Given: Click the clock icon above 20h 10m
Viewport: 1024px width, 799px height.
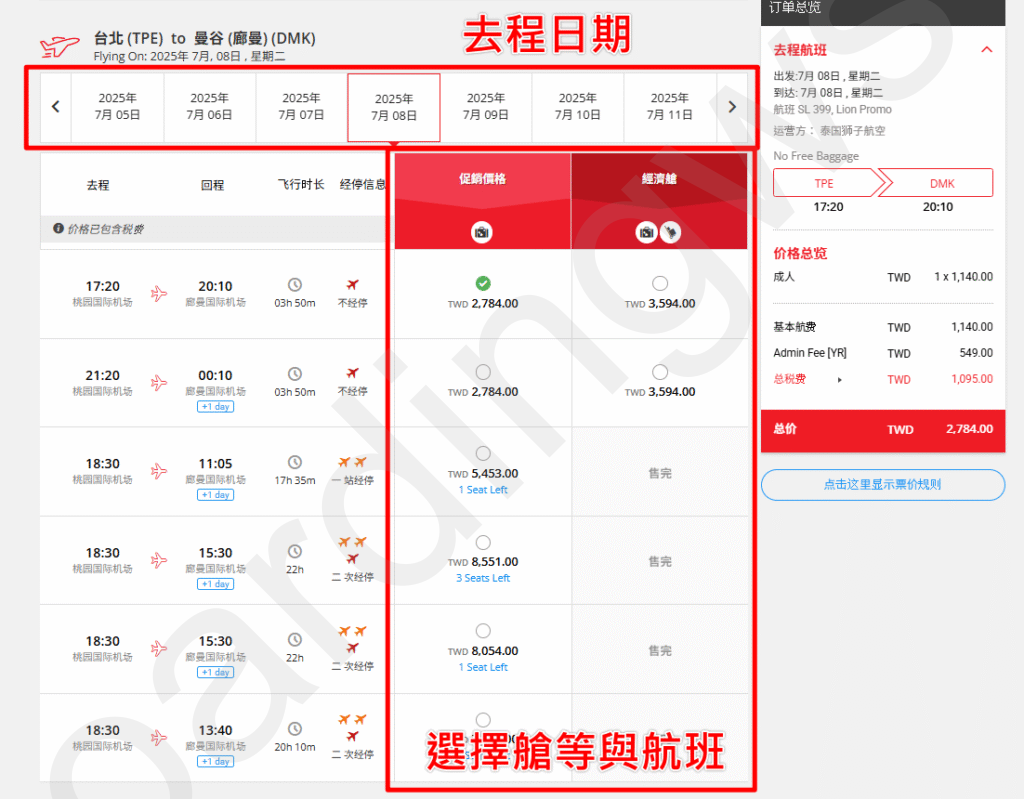Looking at the screenshot, I should [x=295, y=728].
